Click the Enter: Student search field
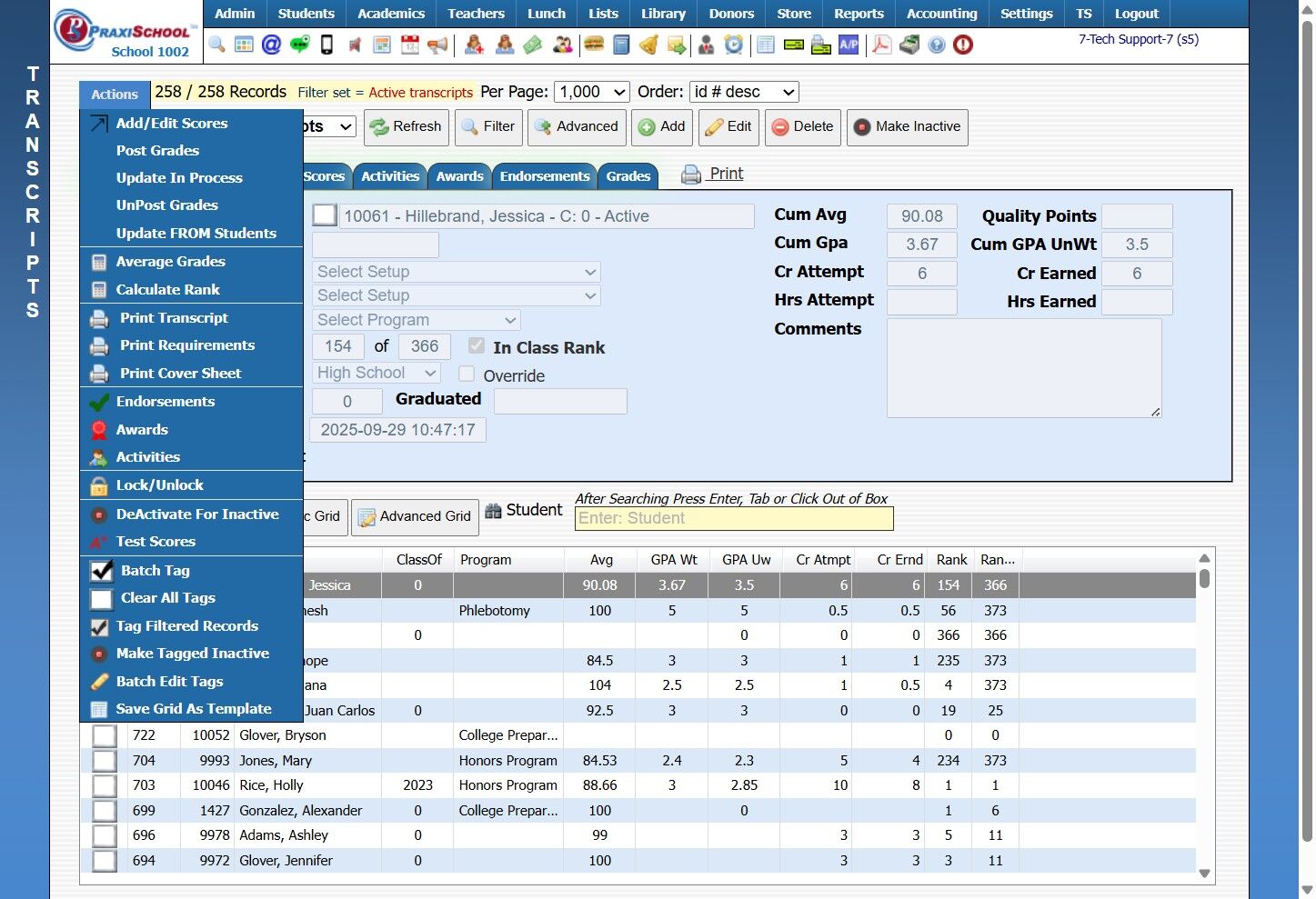The image size is (1316, 899). [x=735, y=518]
